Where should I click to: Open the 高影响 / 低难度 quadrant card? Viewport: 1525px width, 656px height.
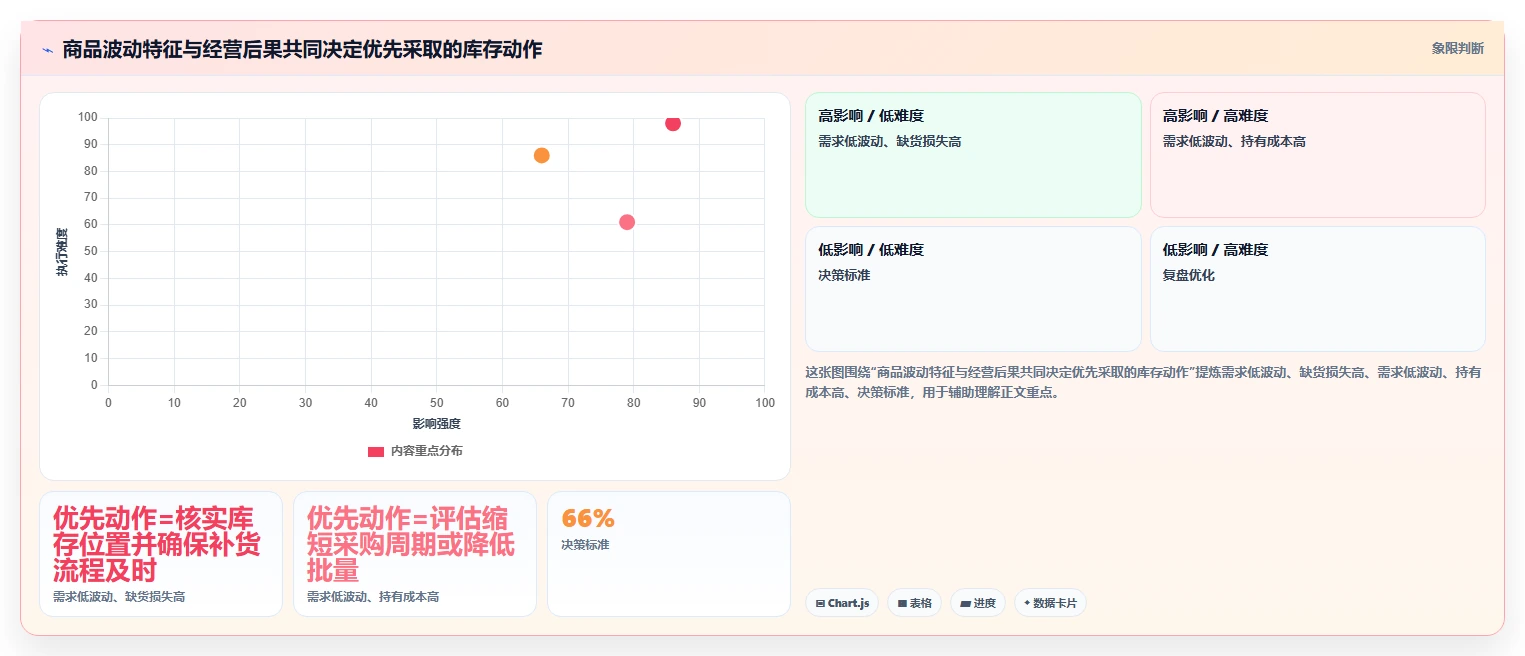973,155
